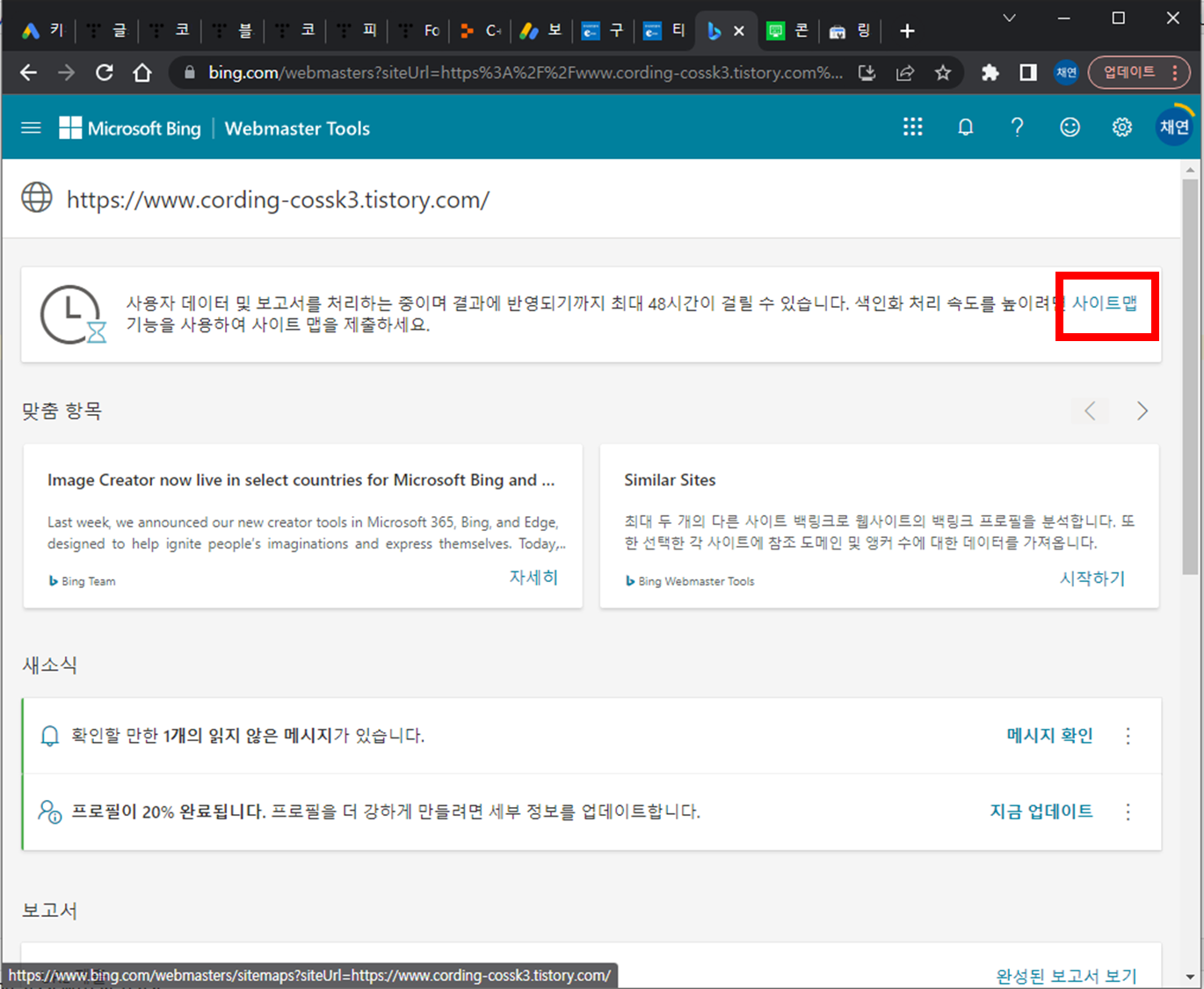Viewport: 1204px width, 989px height.
Task: Switch to the Google Ads tab
Action: coord(45,31)
